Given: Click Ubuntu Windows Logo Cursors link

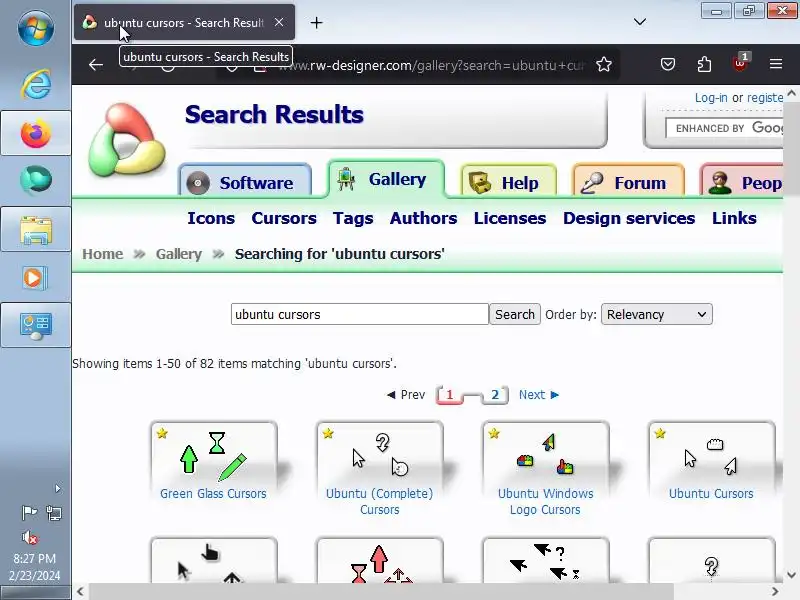Looking at the screenshot, I should point(545,502).
